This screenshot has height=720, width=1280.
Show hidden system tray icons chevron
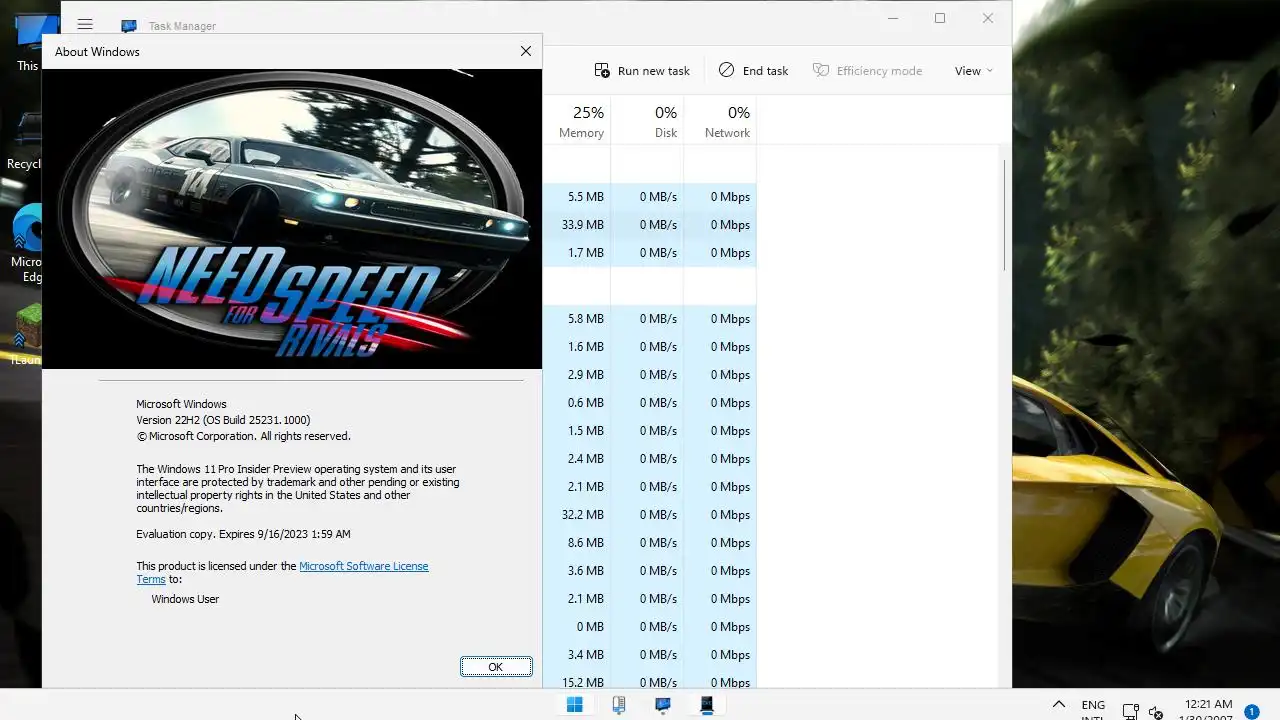click(1059, 705)
